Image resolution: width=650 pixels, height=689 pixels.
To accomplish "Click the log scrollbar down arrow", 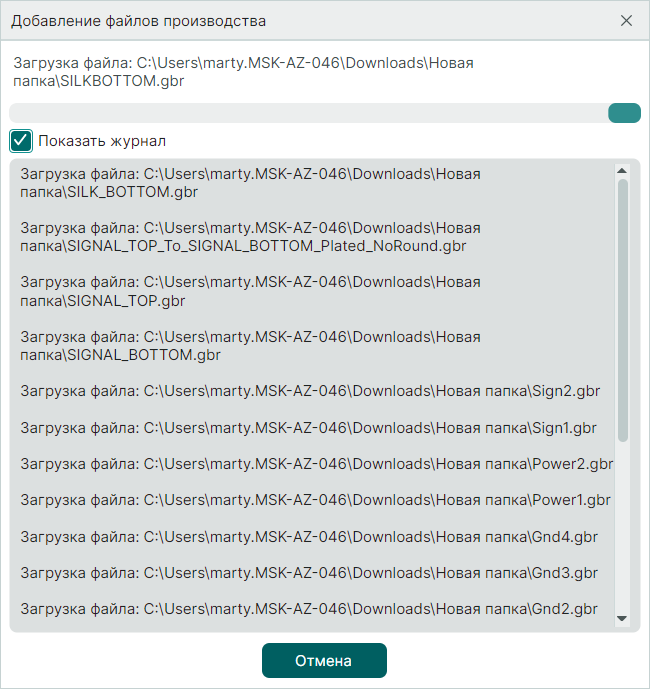I will [x=622, y=619].
